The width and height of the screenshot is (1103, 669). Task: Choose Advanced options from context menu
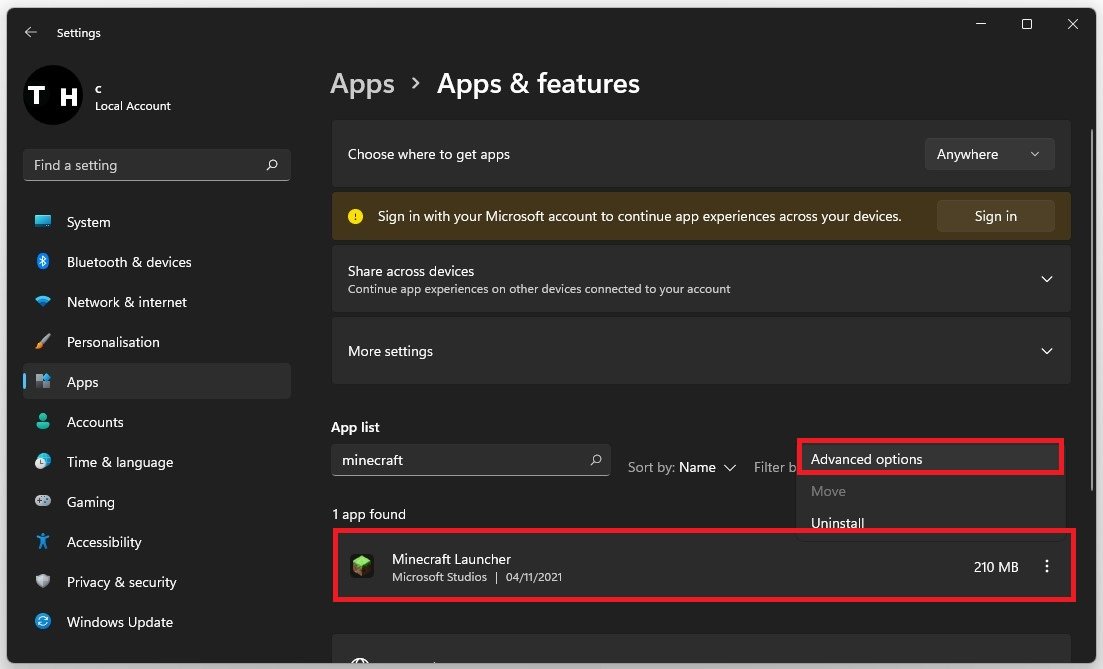(x=866, y=459)
